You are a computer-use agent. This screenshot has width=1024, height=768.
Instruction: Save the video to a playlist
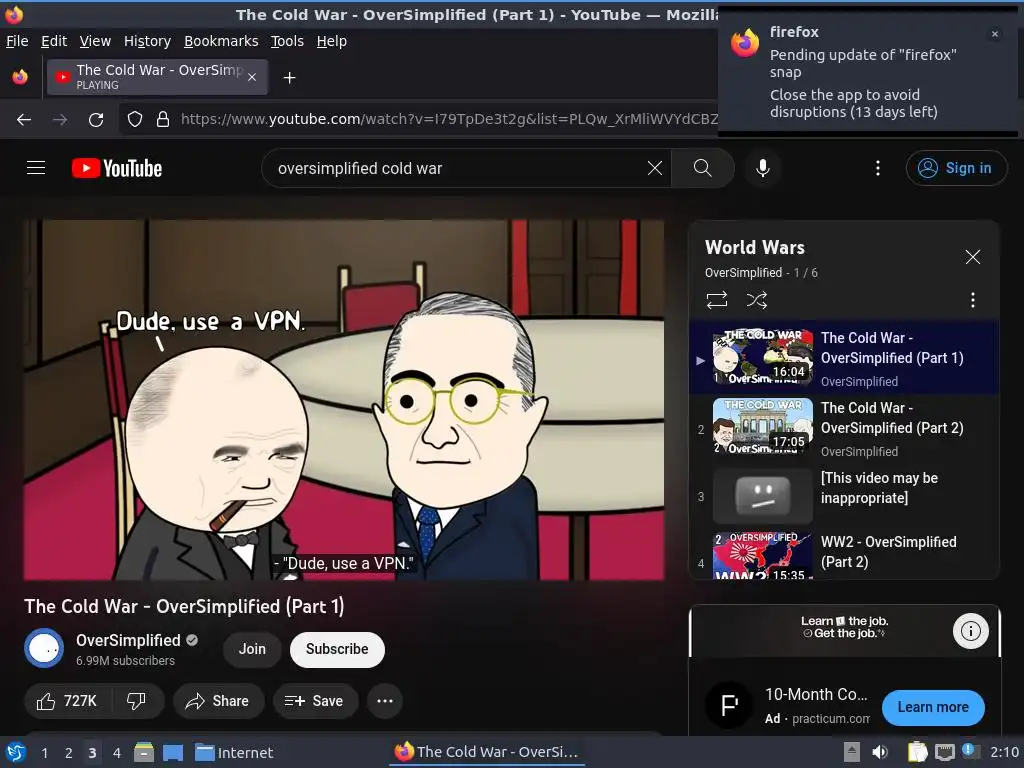click(315, 701)
